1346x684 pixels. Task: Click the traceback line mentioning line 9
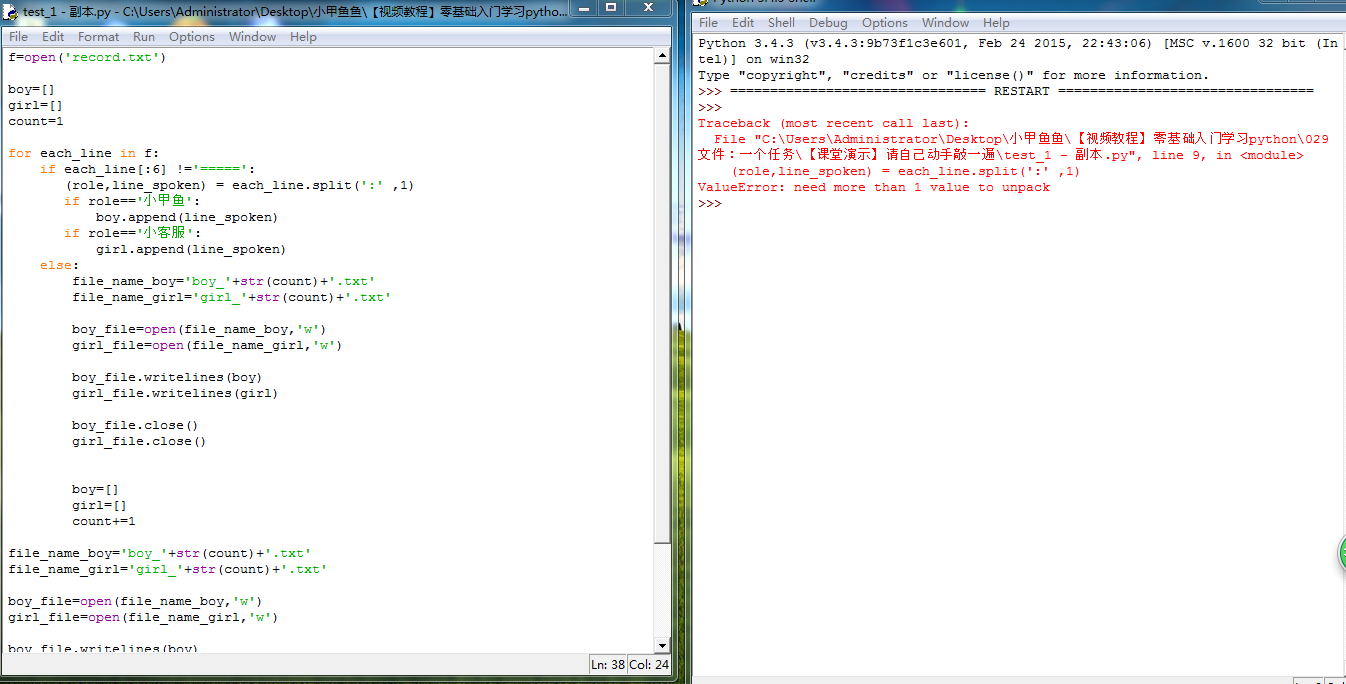click(x=1000, y=155)
